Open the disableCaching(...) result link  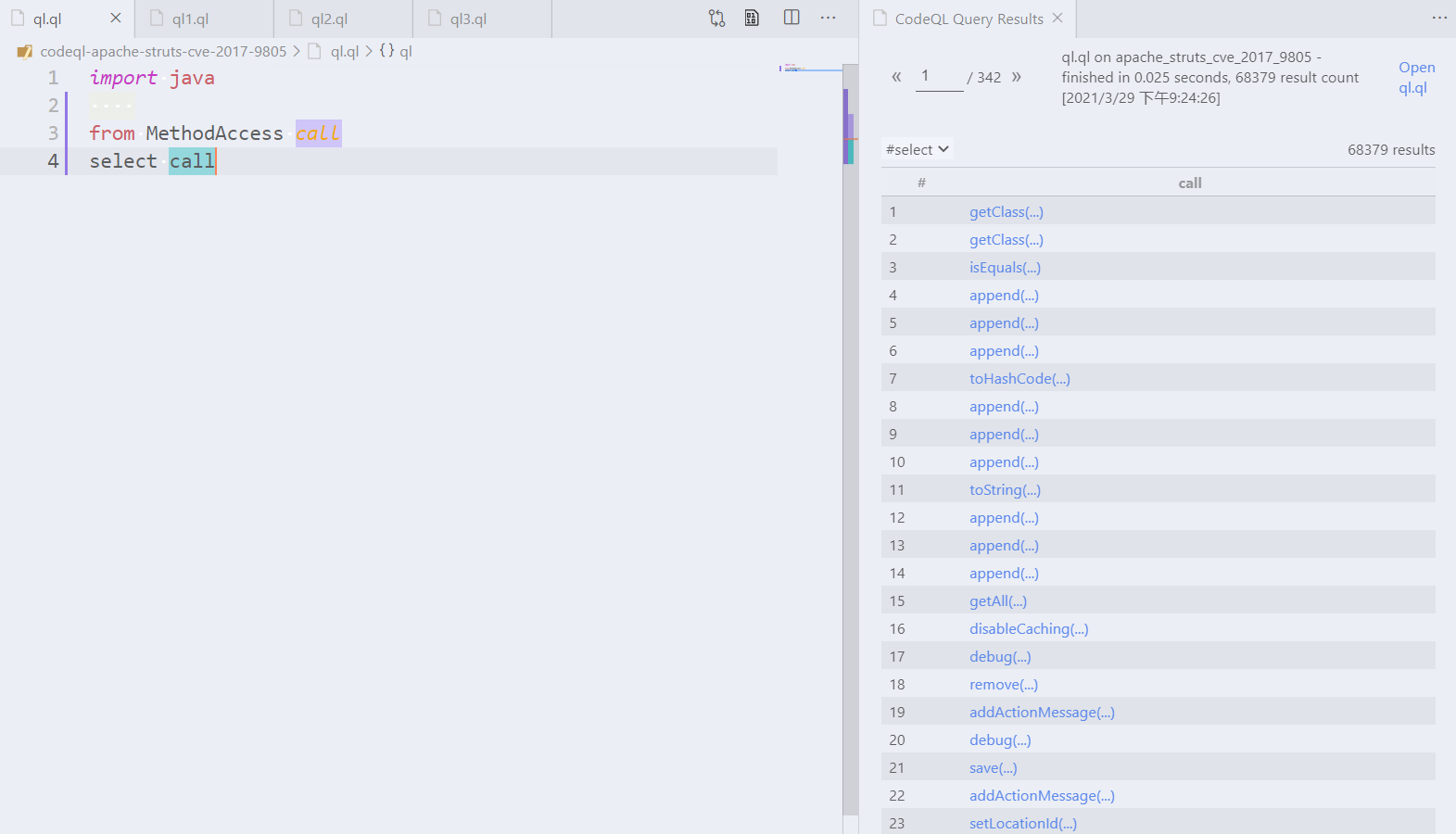coord(1029,629)
